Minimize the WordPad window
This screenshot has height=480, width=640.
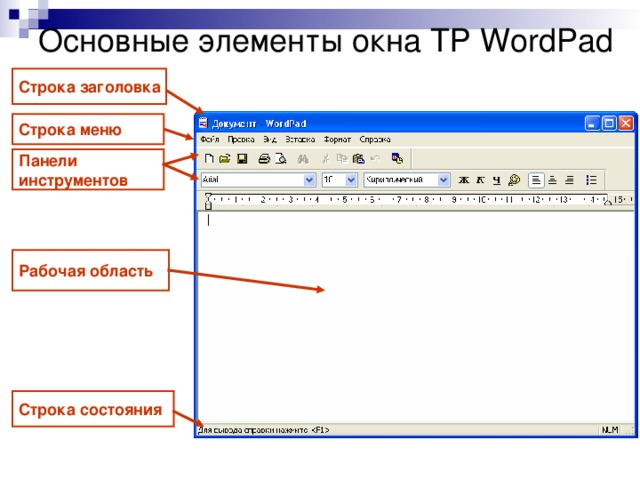(592, 123)
